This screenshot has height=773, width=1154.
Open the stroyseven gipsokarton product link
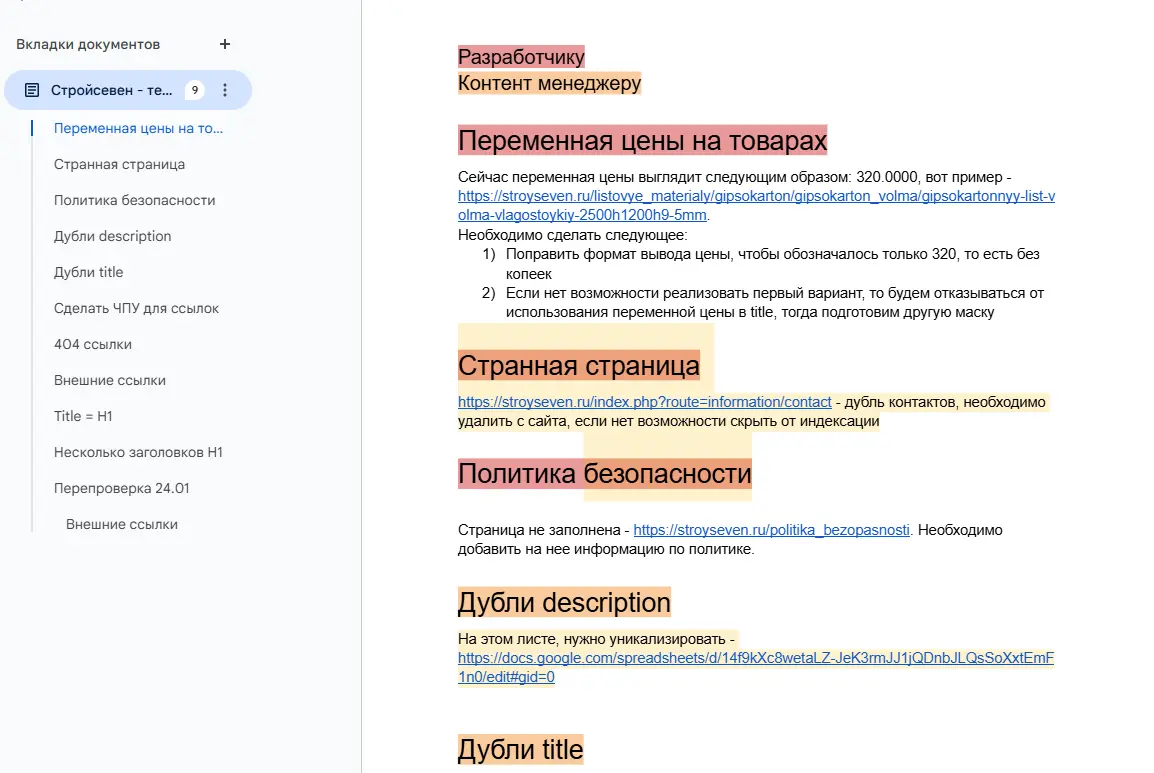756,197
